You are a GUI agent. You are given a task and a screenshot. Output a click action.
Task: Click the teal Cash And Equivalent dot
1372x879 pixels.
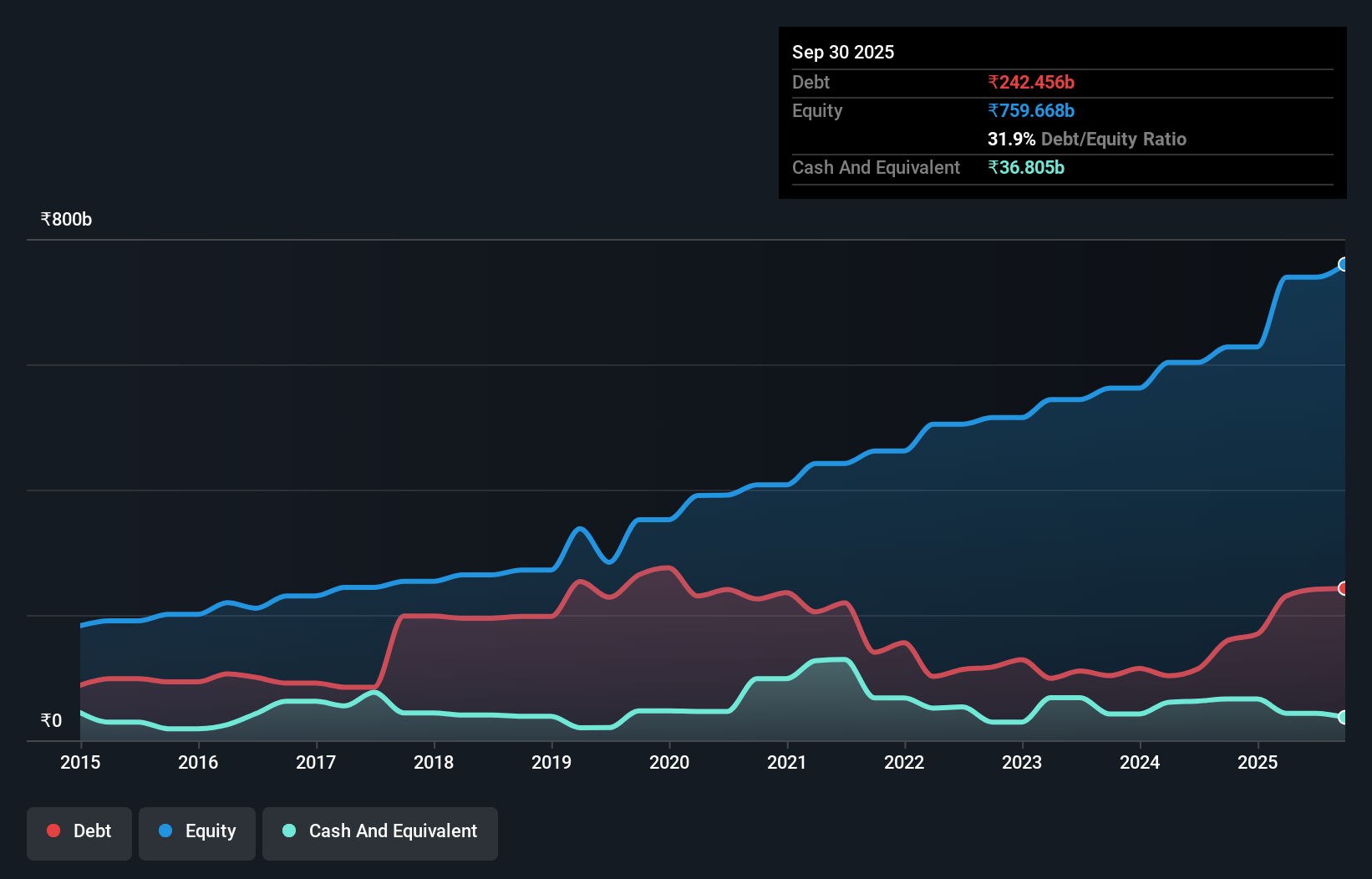tap(288, 831)
